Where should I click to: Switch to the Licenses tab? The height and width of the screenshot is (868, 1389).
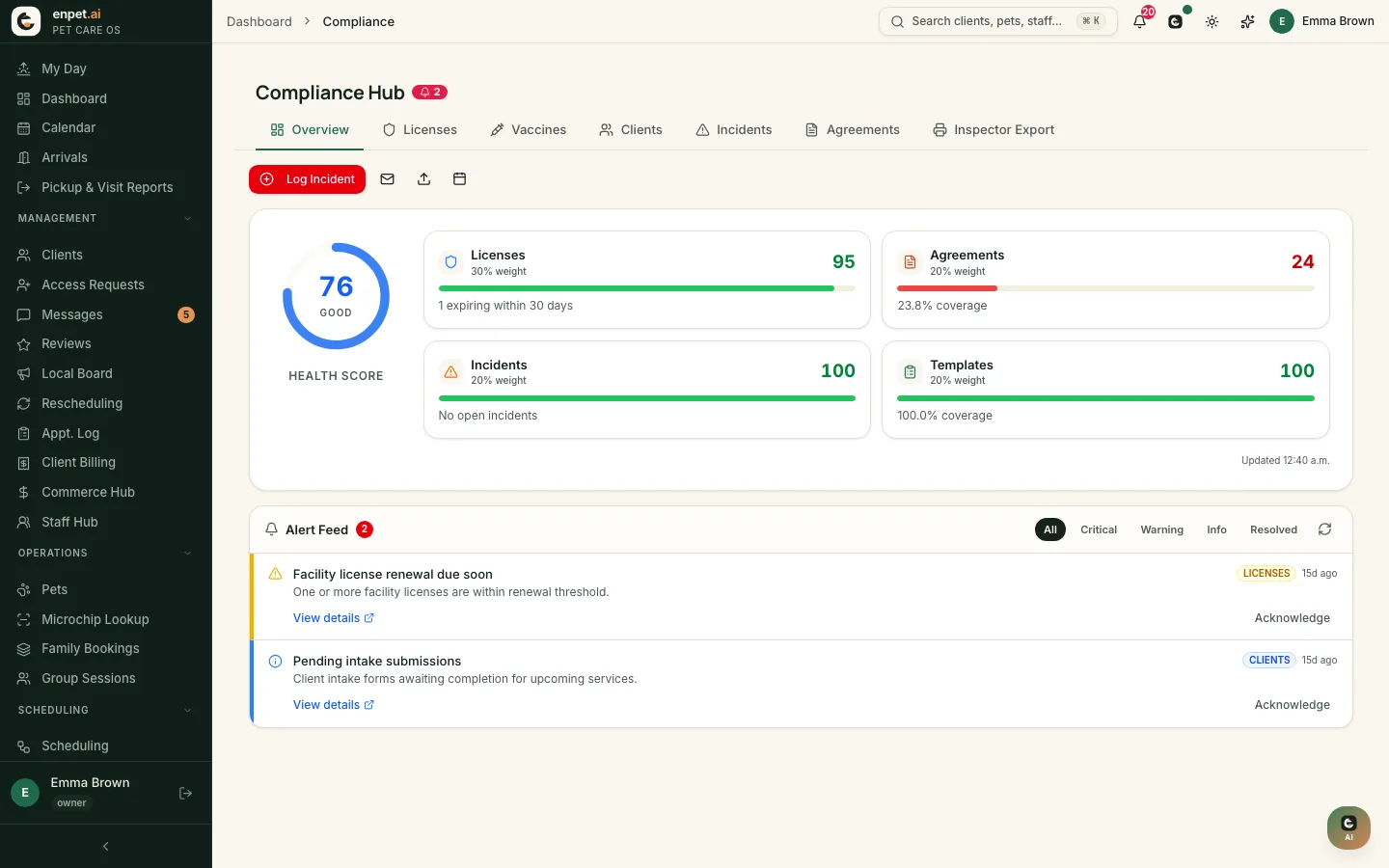420,129
